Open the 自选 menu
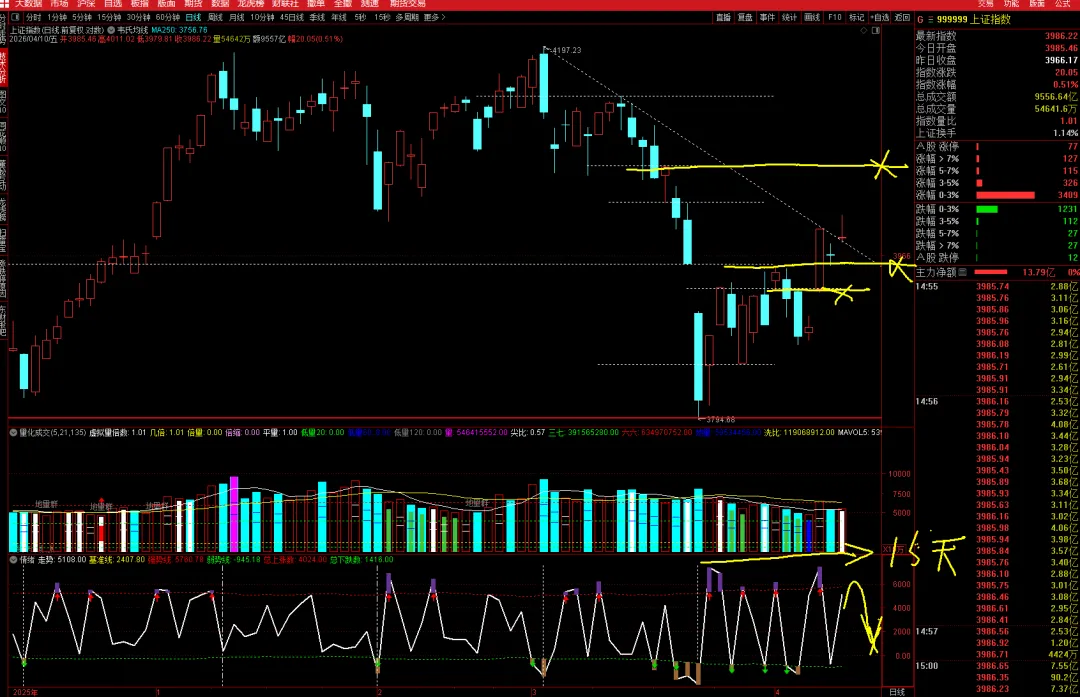 coord(113,3)
